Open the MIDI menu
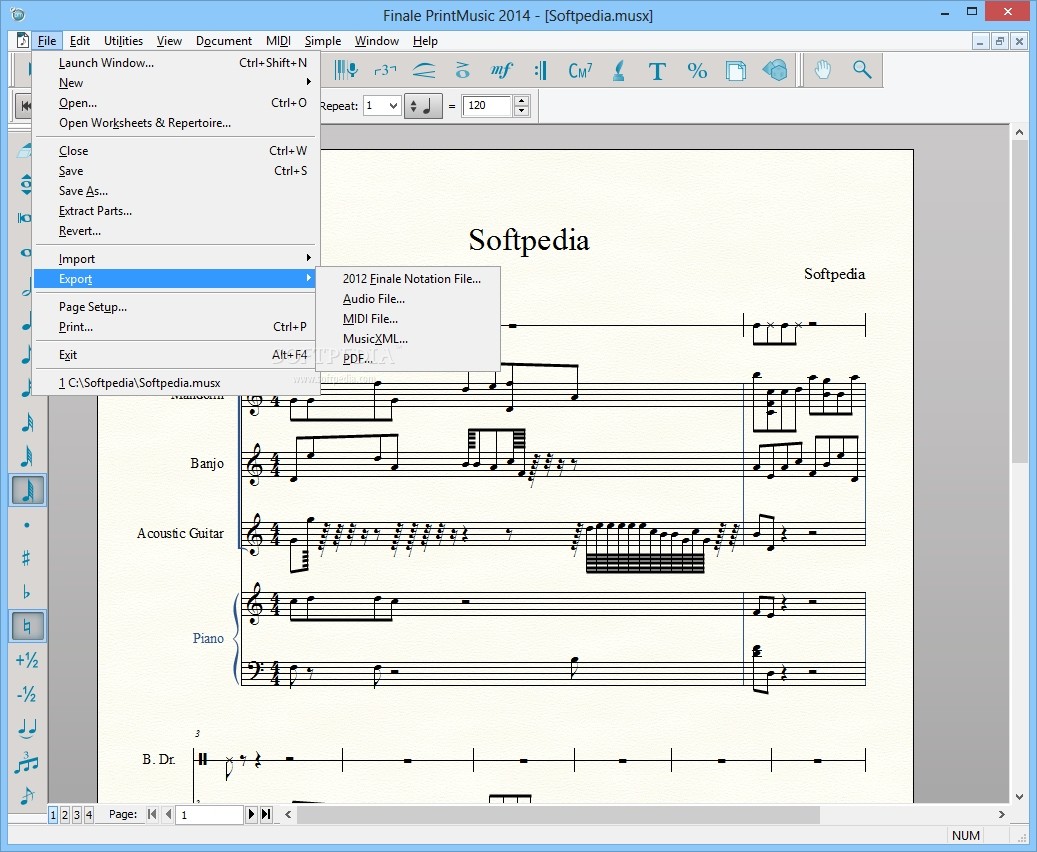Image resolution: width=1037 pixels, height=852 pixels. coord(278,40)
